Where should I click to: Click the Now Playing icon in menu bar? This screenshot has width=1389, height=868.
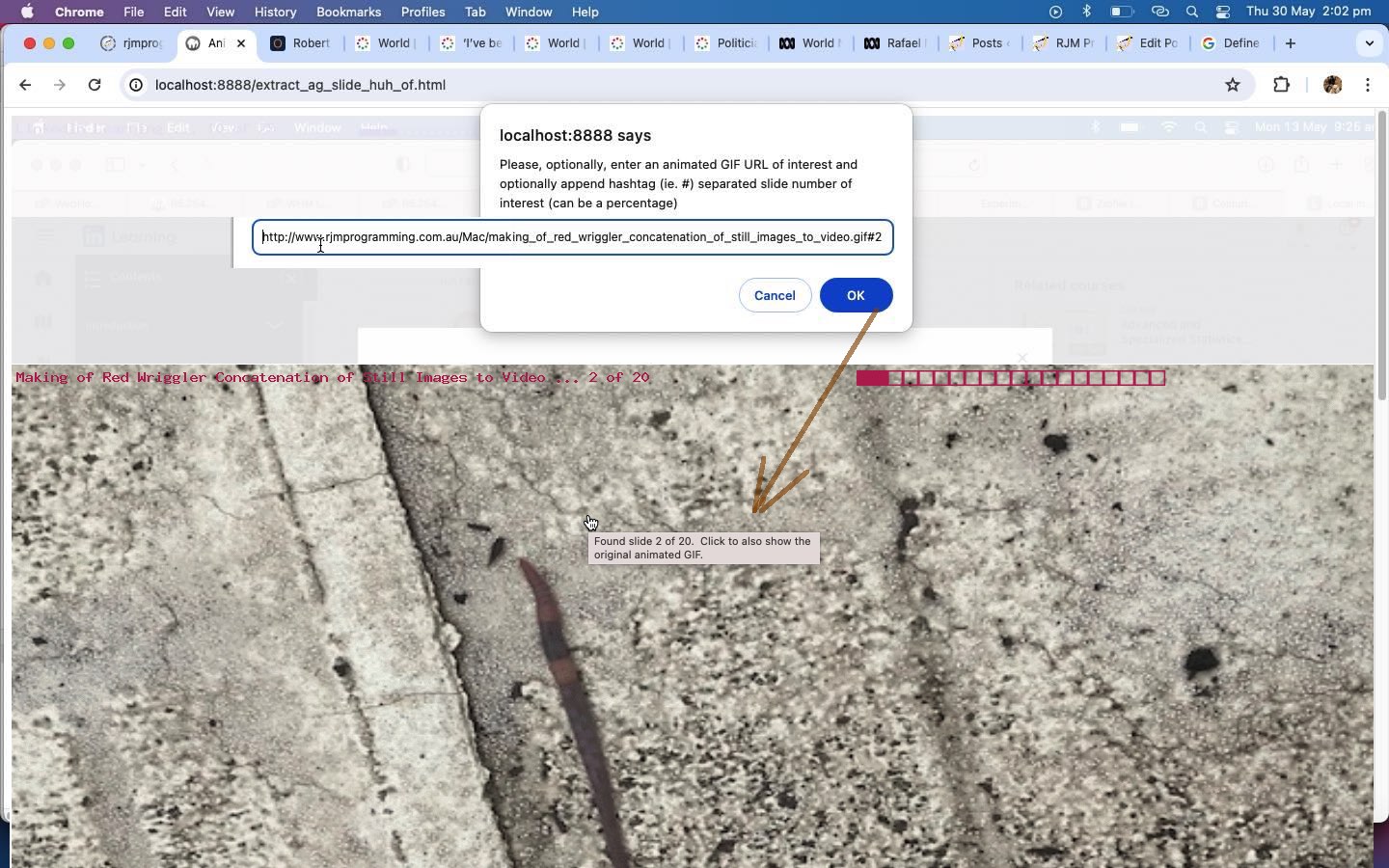tap(1055, 12)
